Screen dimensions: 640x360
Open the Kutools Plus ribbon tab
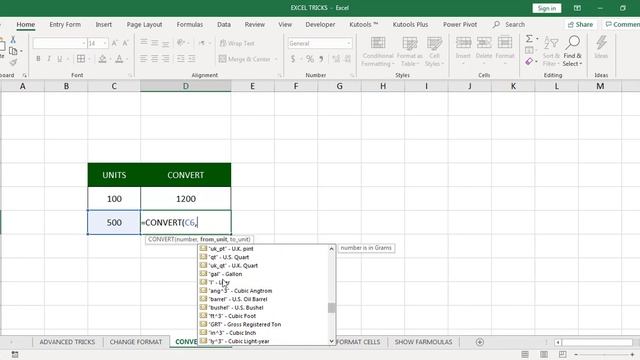tap(410, 24)
